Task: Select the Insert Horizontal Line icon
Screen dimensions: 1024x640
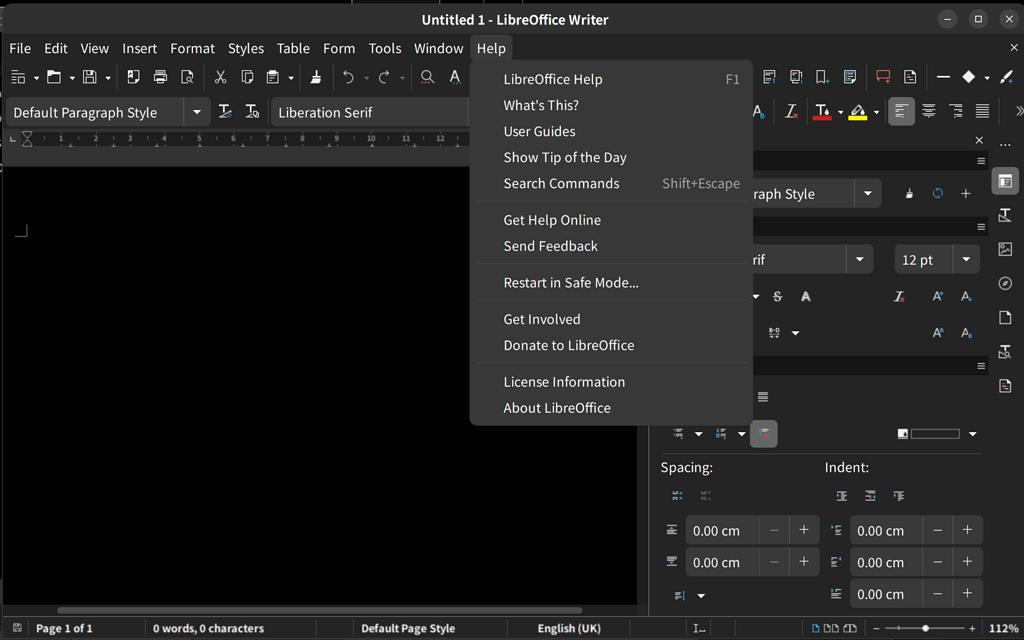Action: tap(943, 76)
